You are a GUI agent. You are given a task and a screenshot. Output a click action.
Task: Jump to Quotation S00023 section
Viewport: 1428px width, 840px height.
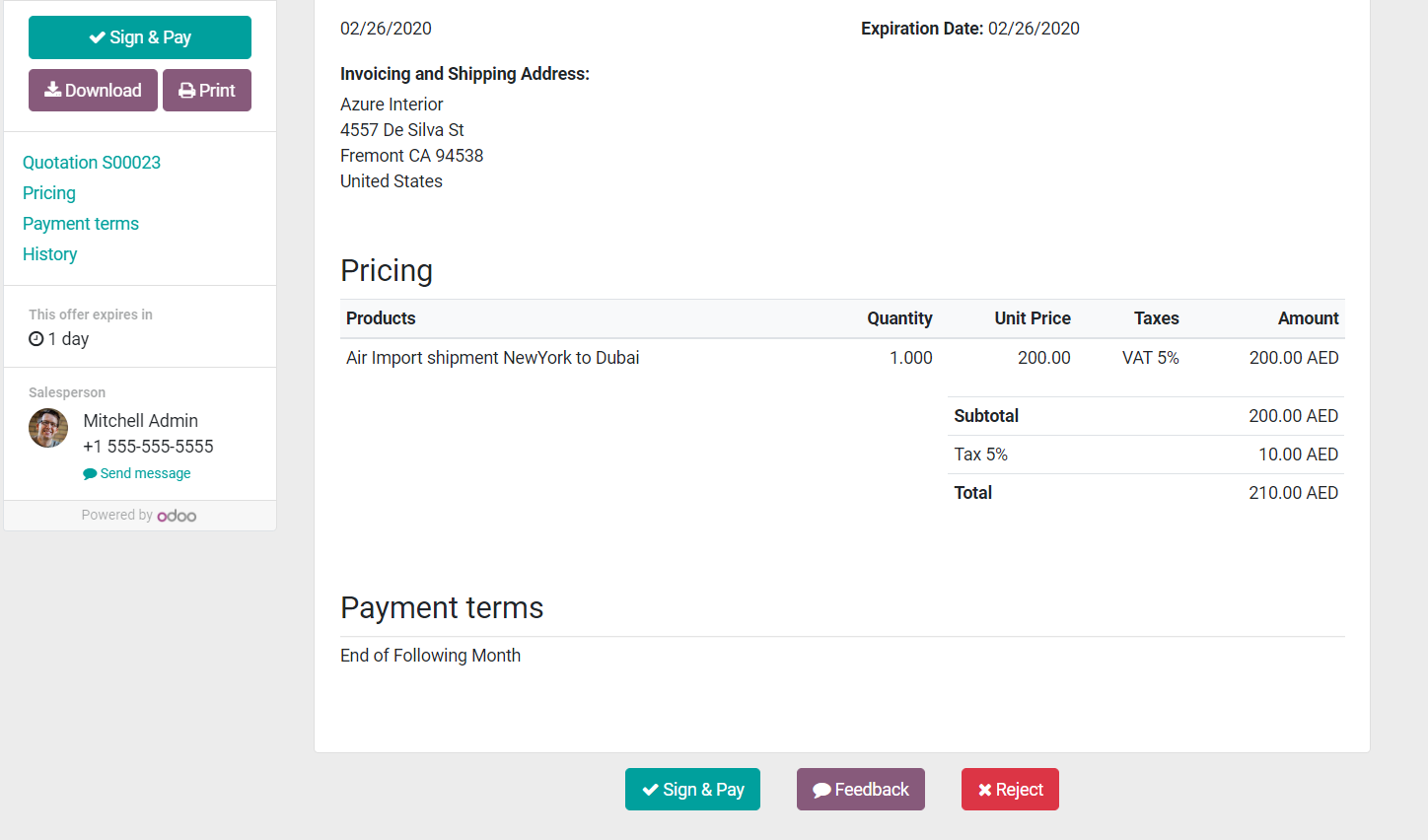click(x=92, y=163)
